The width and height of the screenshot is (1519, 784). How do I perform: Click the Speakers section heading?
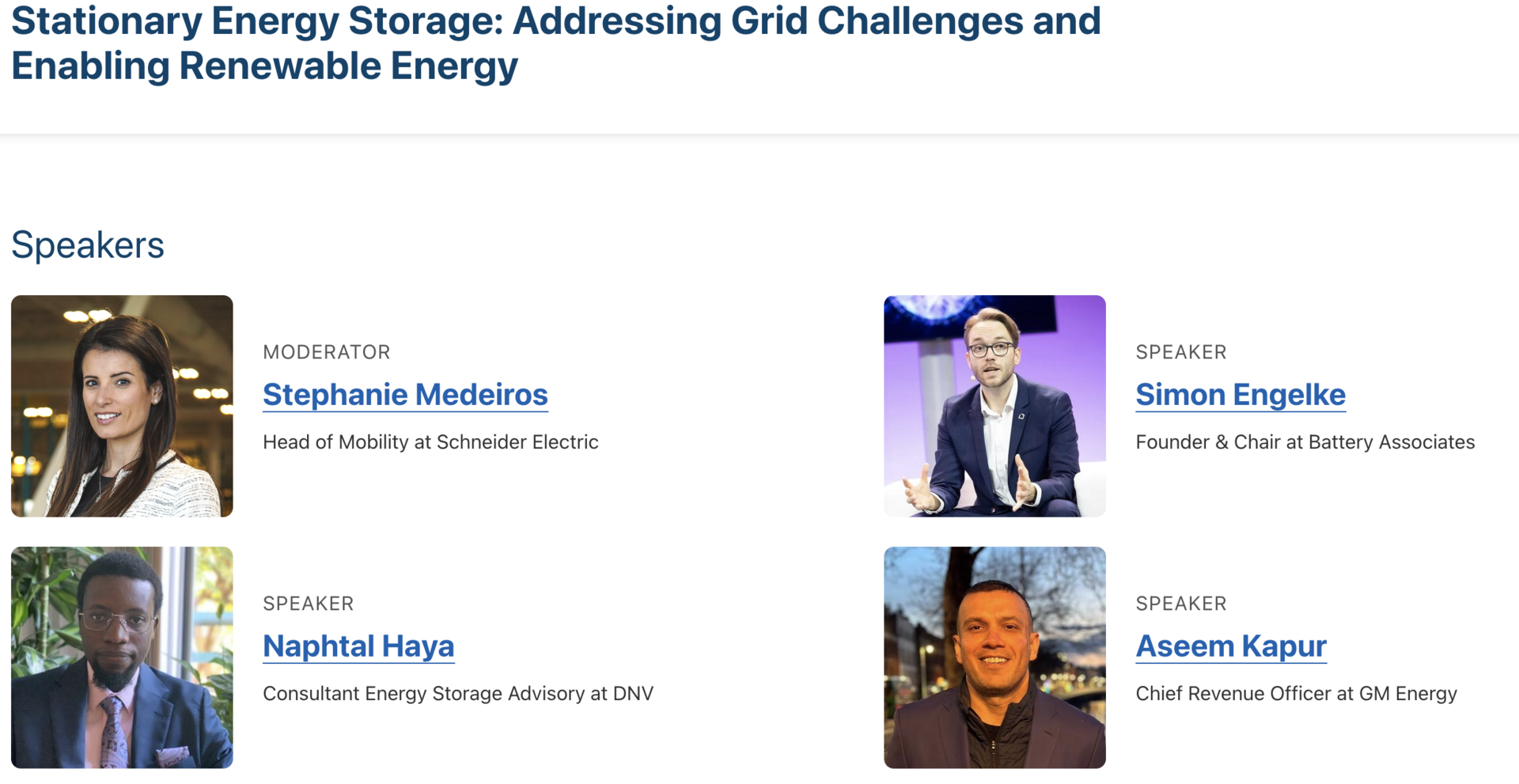87,245
